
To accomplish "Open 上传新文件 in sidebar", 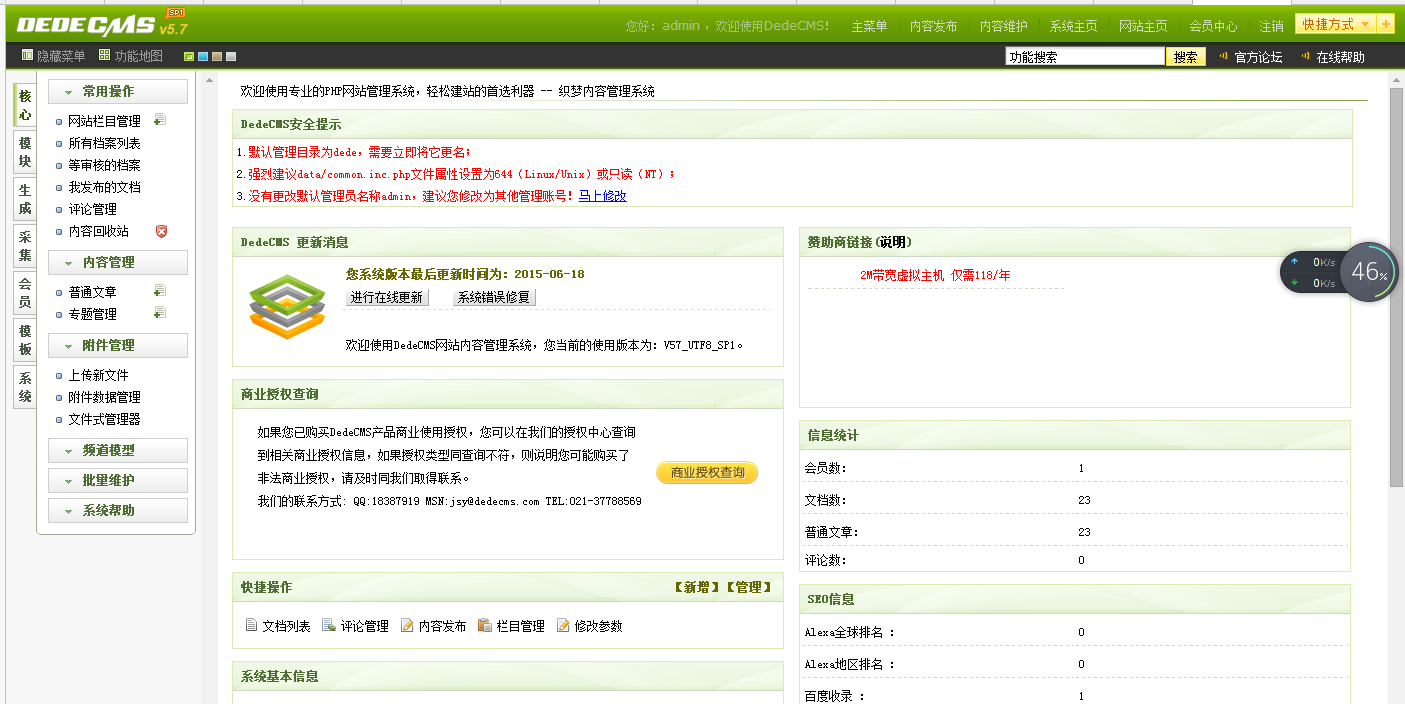I will pos(98,375).
